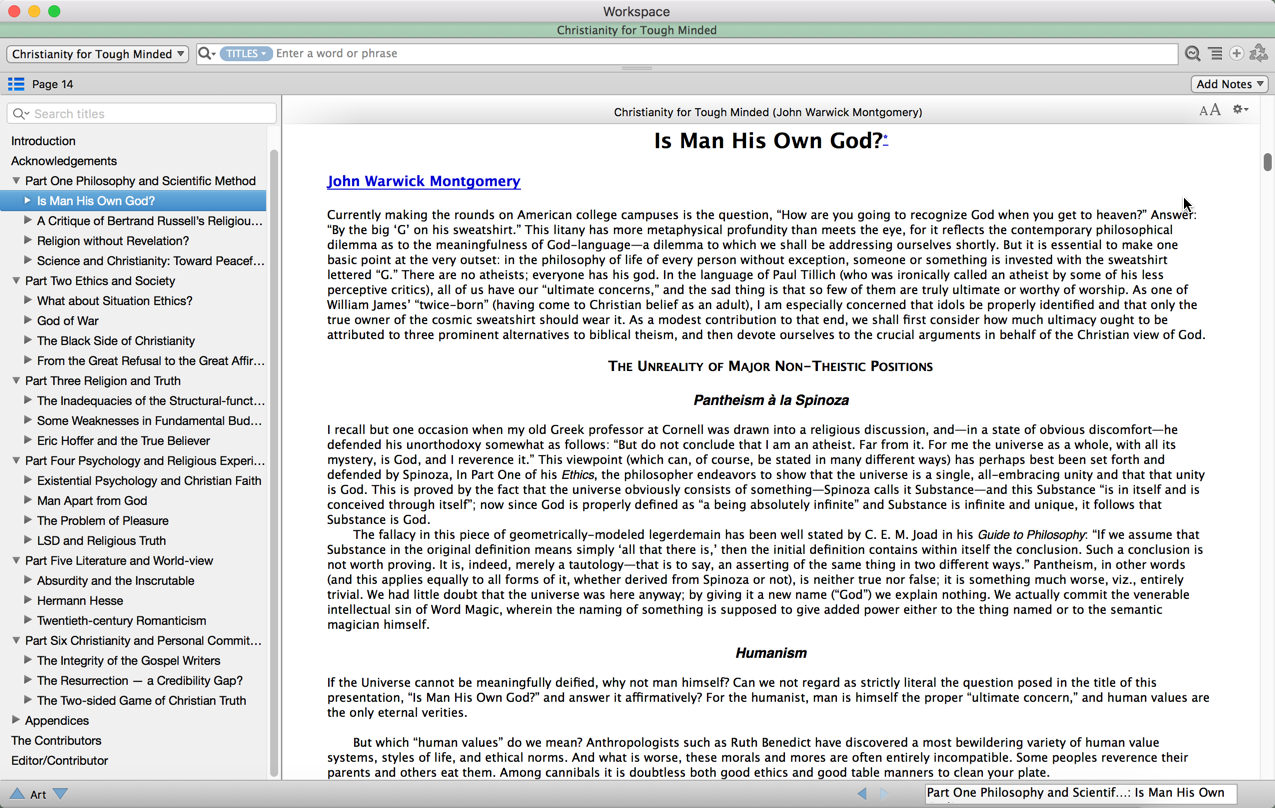Expand the Hermann Hesse entry
This screenshot has height=808, width=1275.
coord(28,601)
